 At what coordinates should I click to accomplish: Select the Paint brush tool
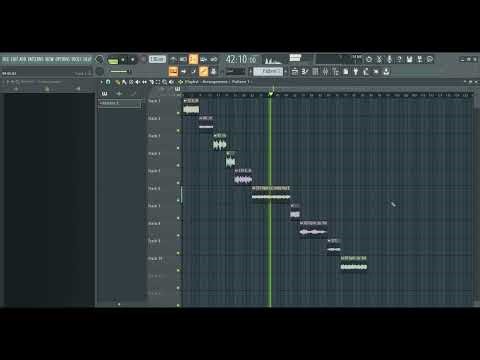click(x=124, y=82)
